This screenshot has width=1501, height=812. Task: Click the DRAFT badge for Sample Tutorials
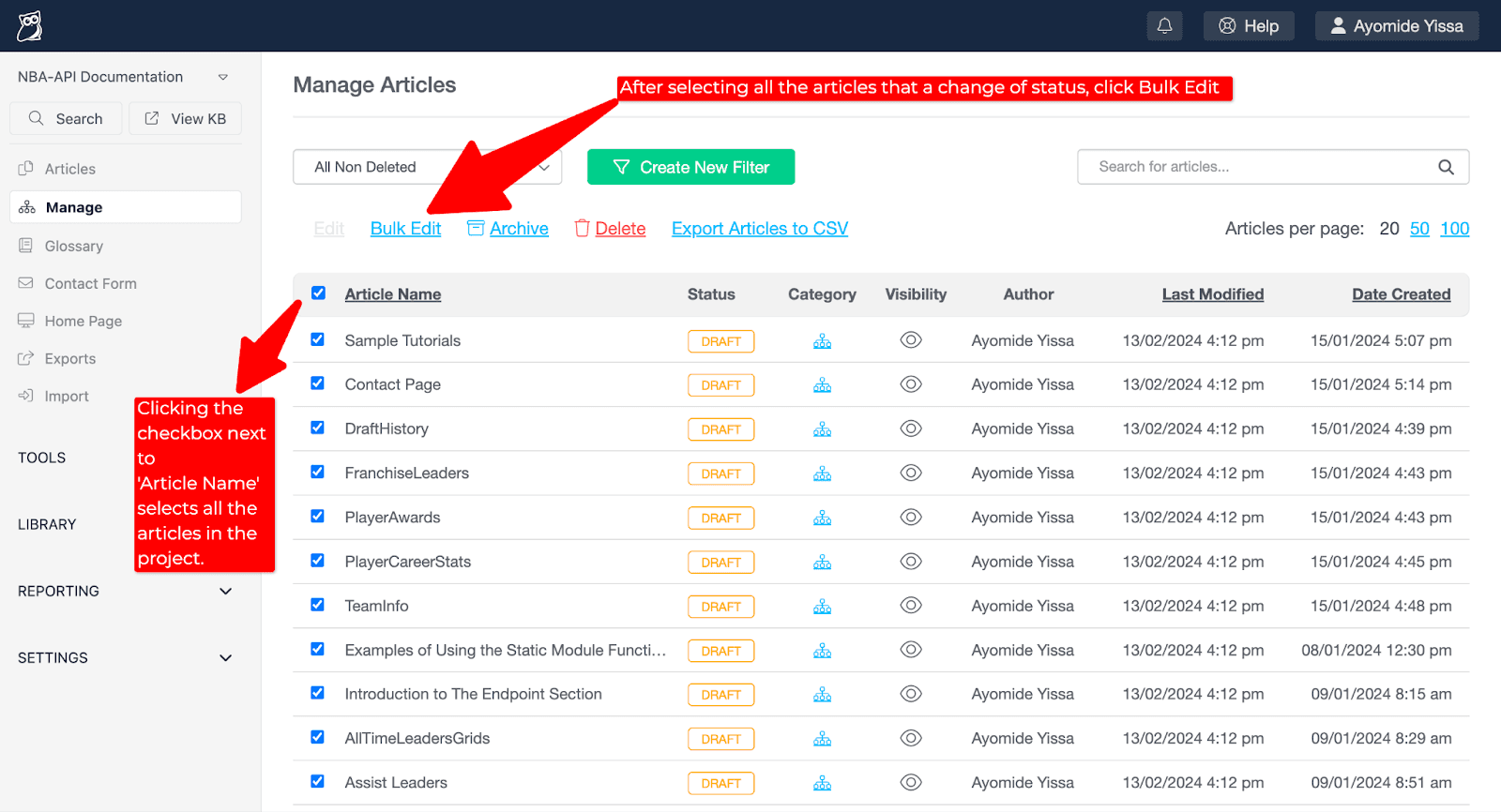coord(720,341)
